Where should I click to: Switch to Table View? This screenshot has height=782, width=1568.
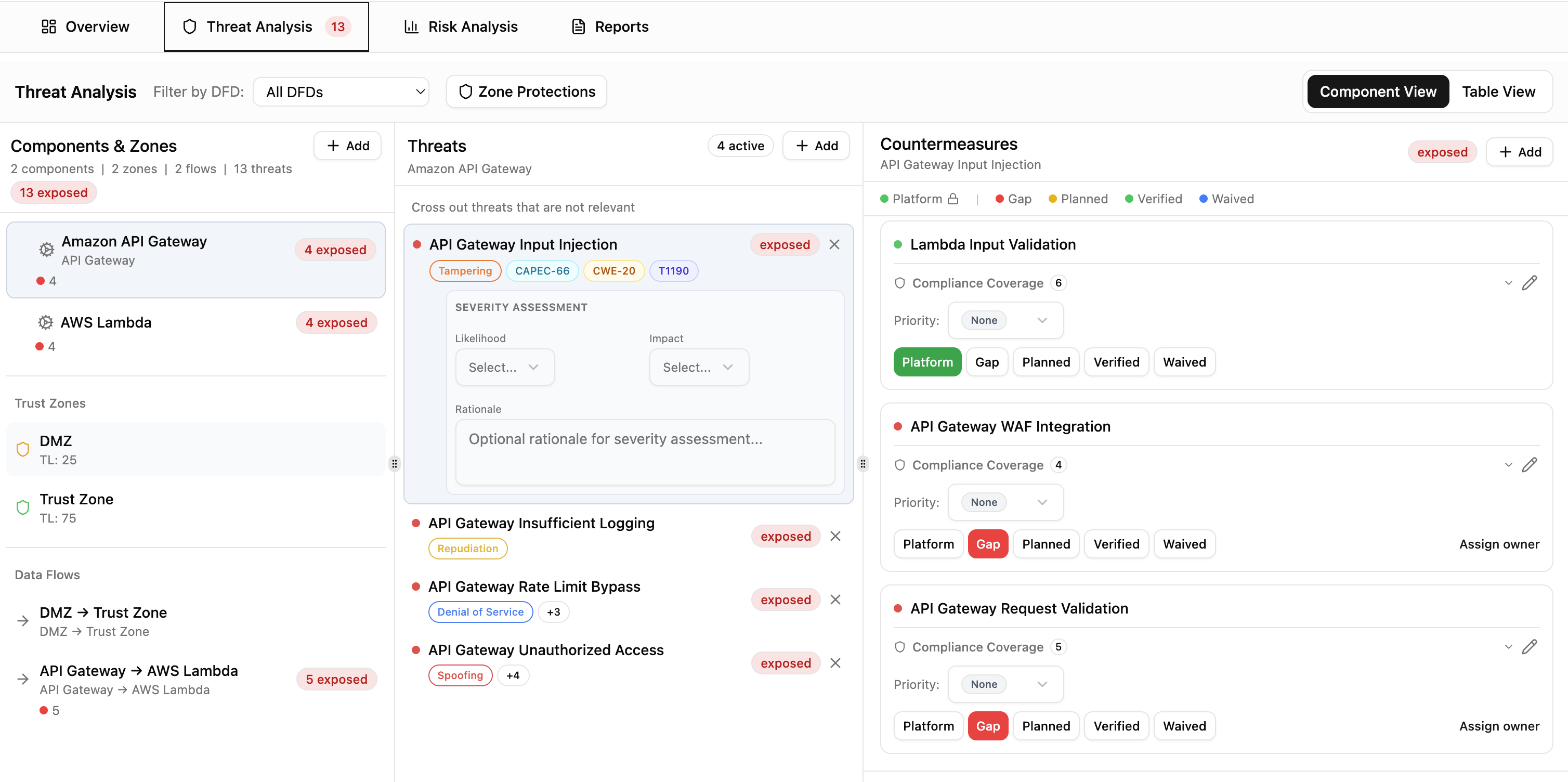click(x=1498, y=92)
